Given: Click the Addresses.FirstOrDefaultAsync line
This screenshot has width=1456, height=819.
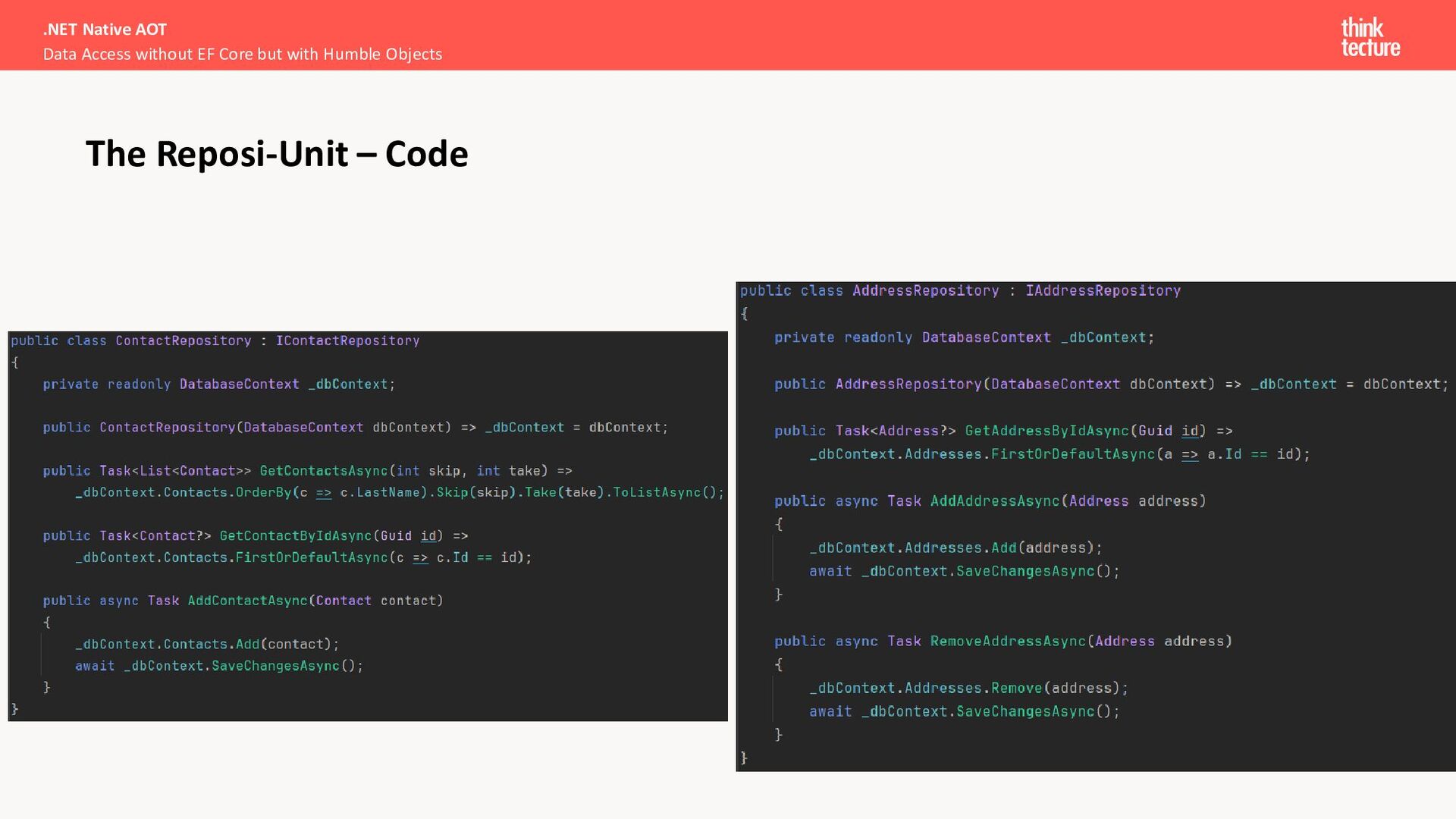Looking at the screenshot, I should (1060, 454).
